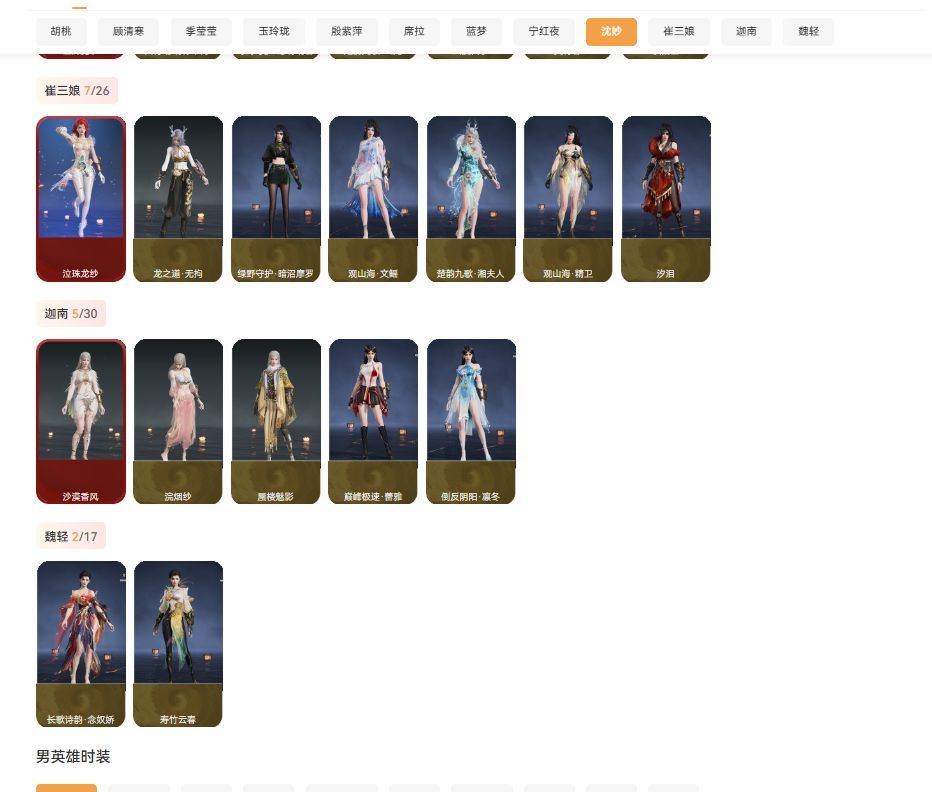Jump to the 崔三娘 section tab

pos(678,31)
